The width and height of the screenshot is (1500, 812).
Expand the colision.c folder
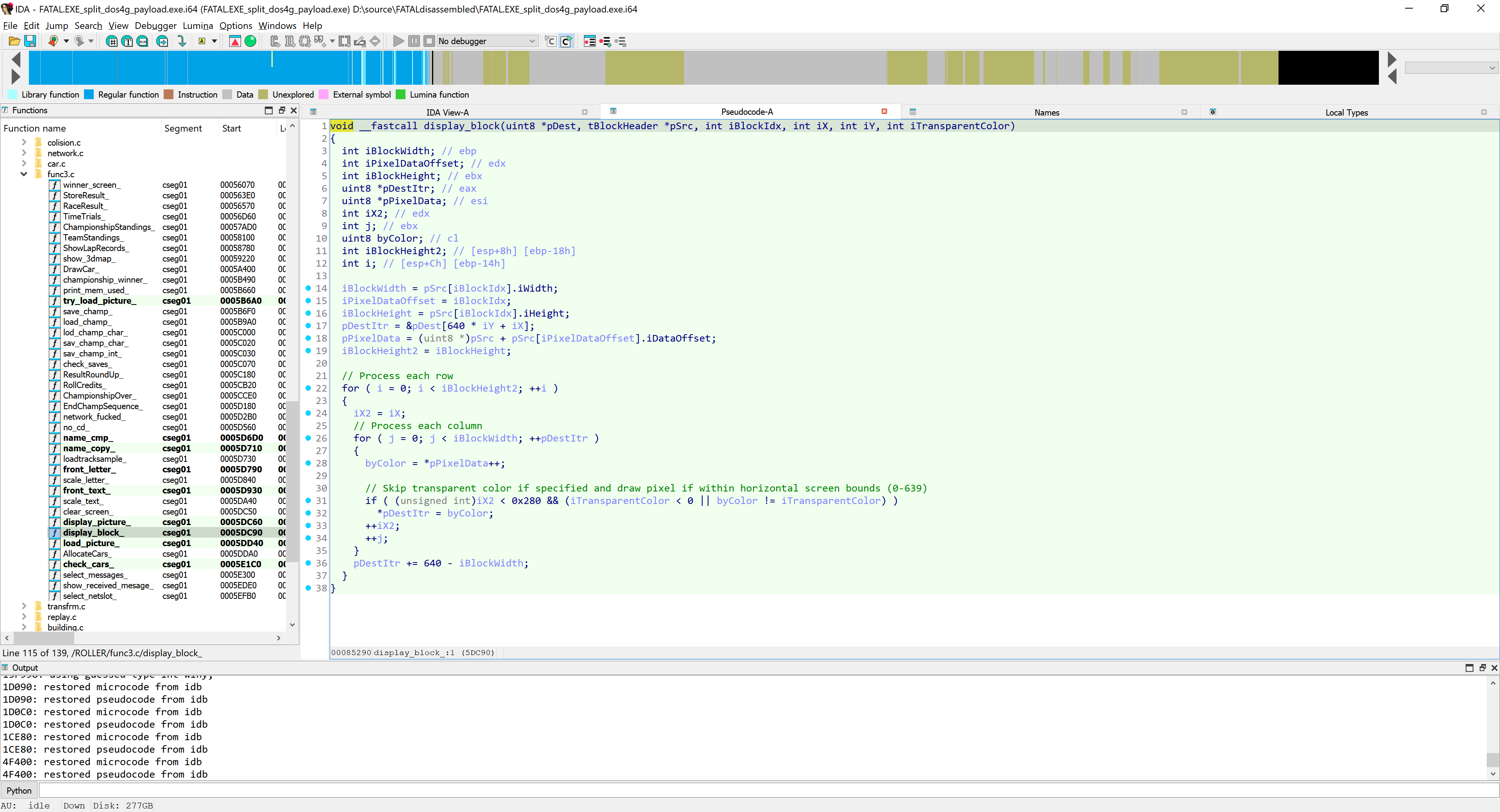pyautogui.click(x=24, y=142)
